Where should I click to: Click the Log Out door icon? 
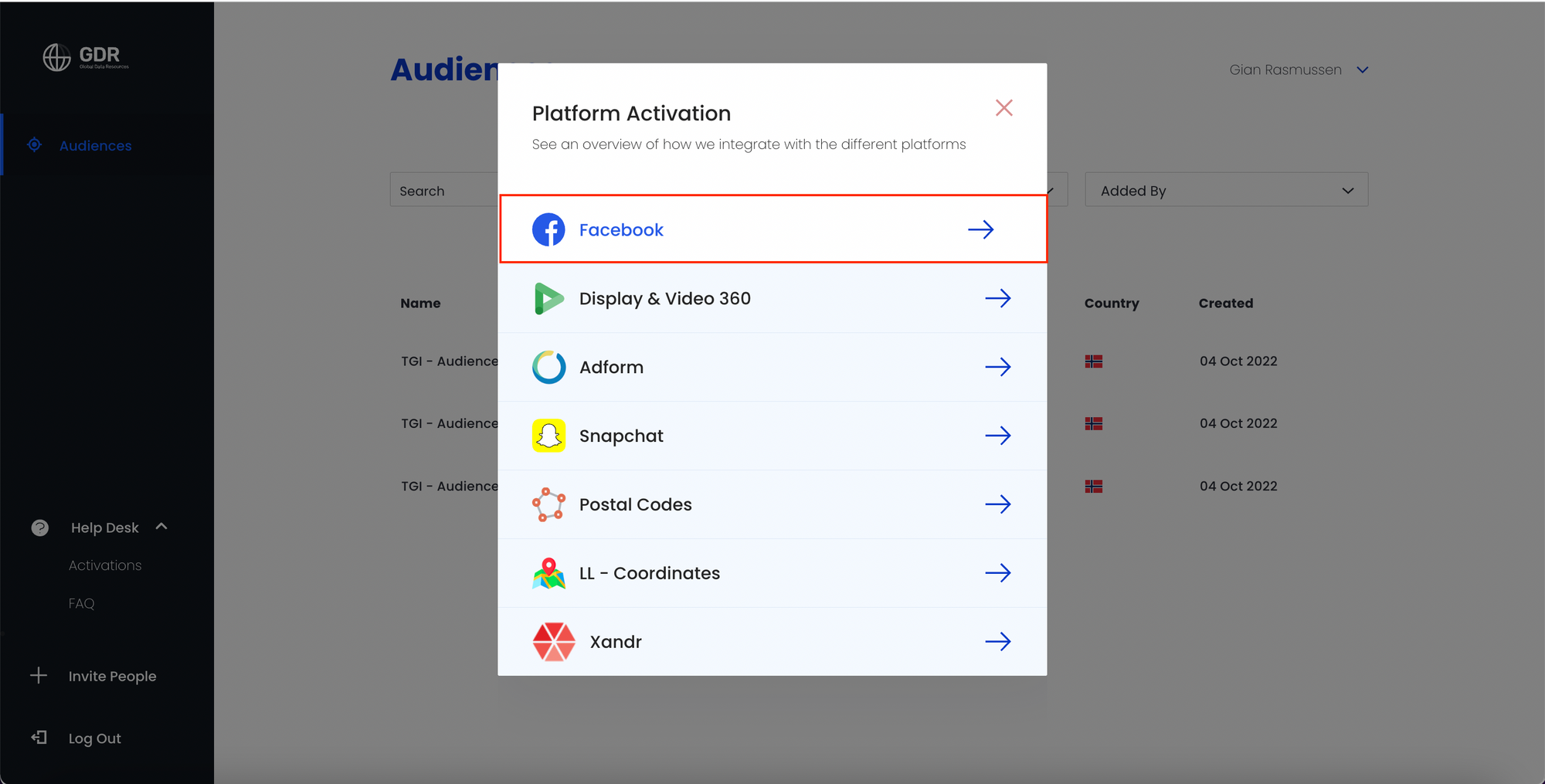click(x=39, y=738)
